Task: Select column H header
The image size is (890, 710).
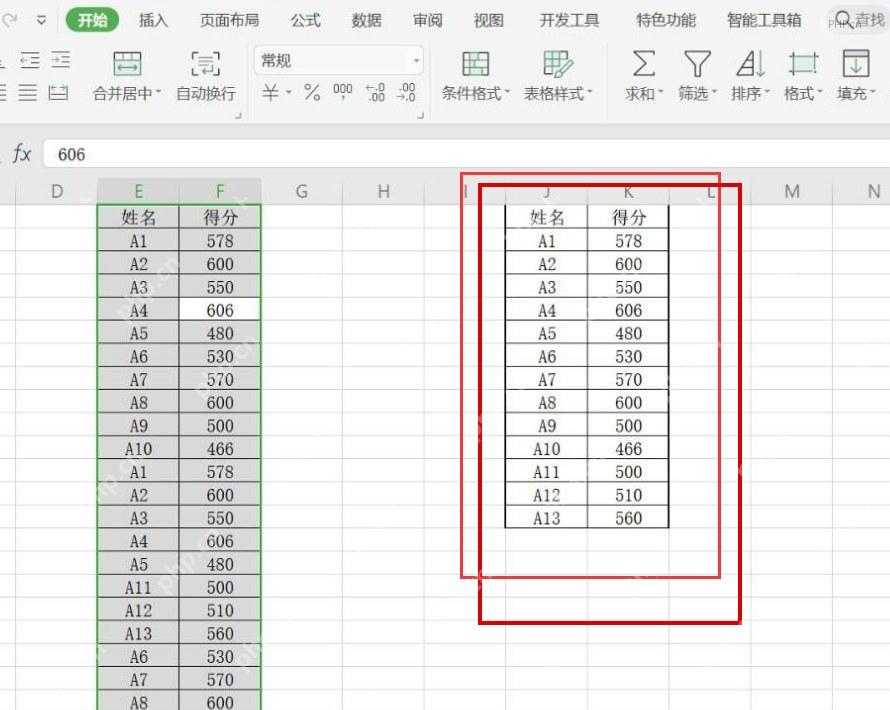Action: point(384,191)
